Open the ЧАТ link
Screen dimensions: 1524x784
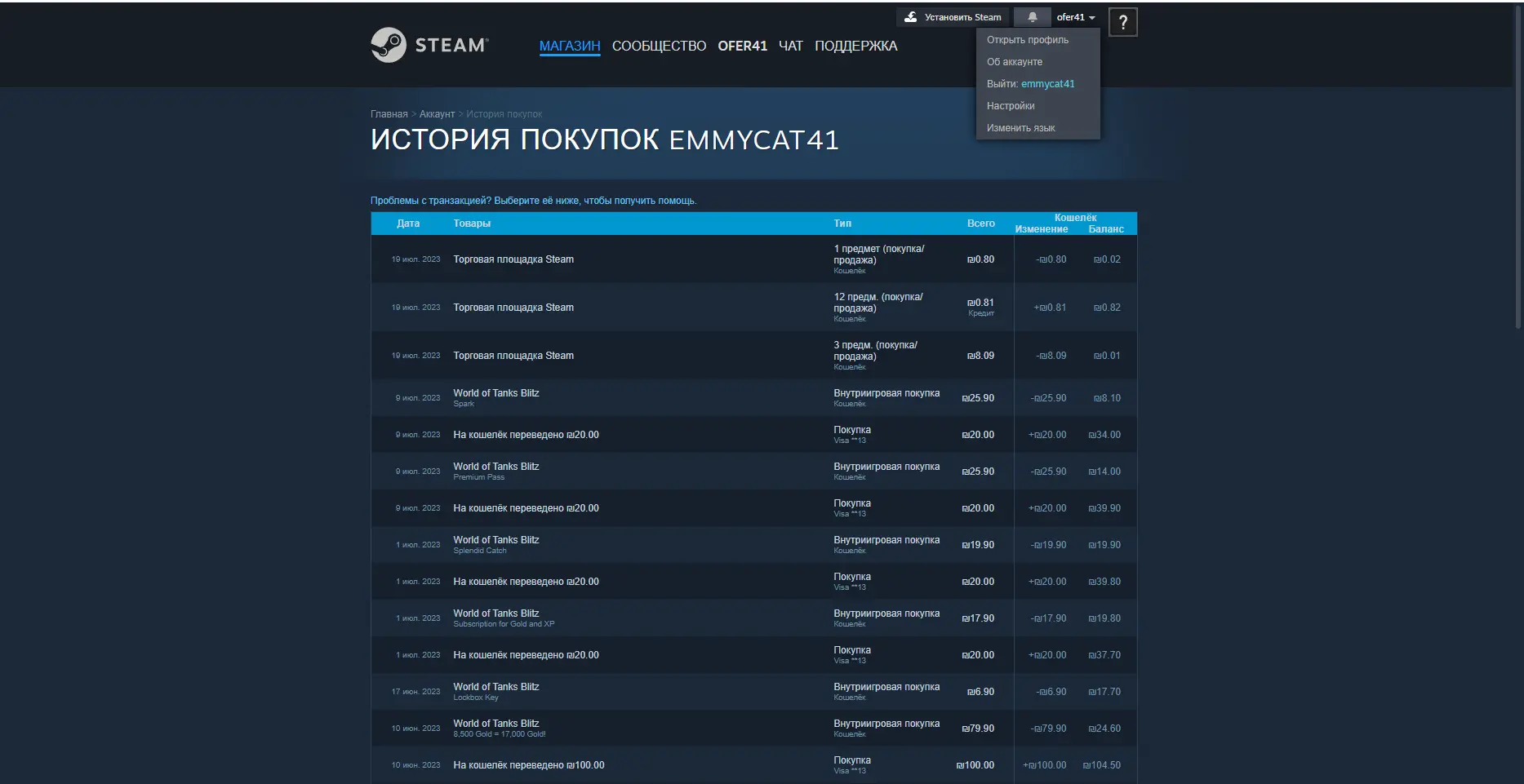tap(790, 46)
